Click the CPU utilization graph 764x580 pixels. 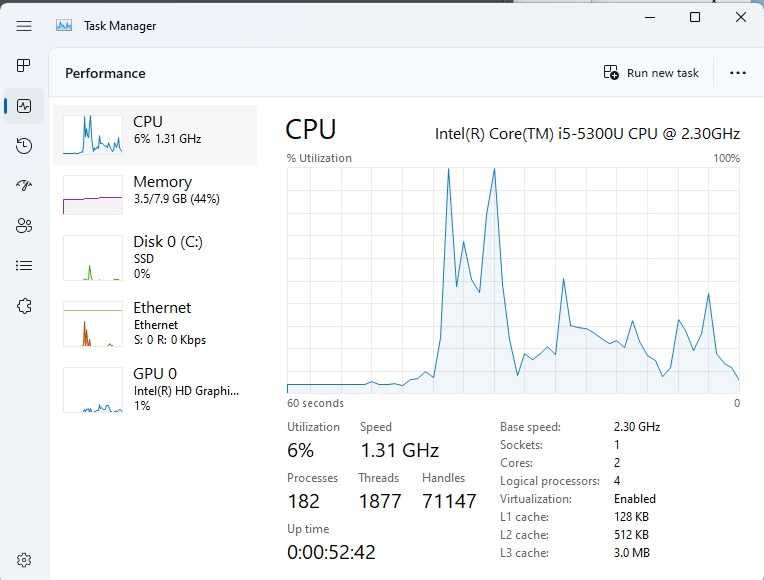[513, 280]
